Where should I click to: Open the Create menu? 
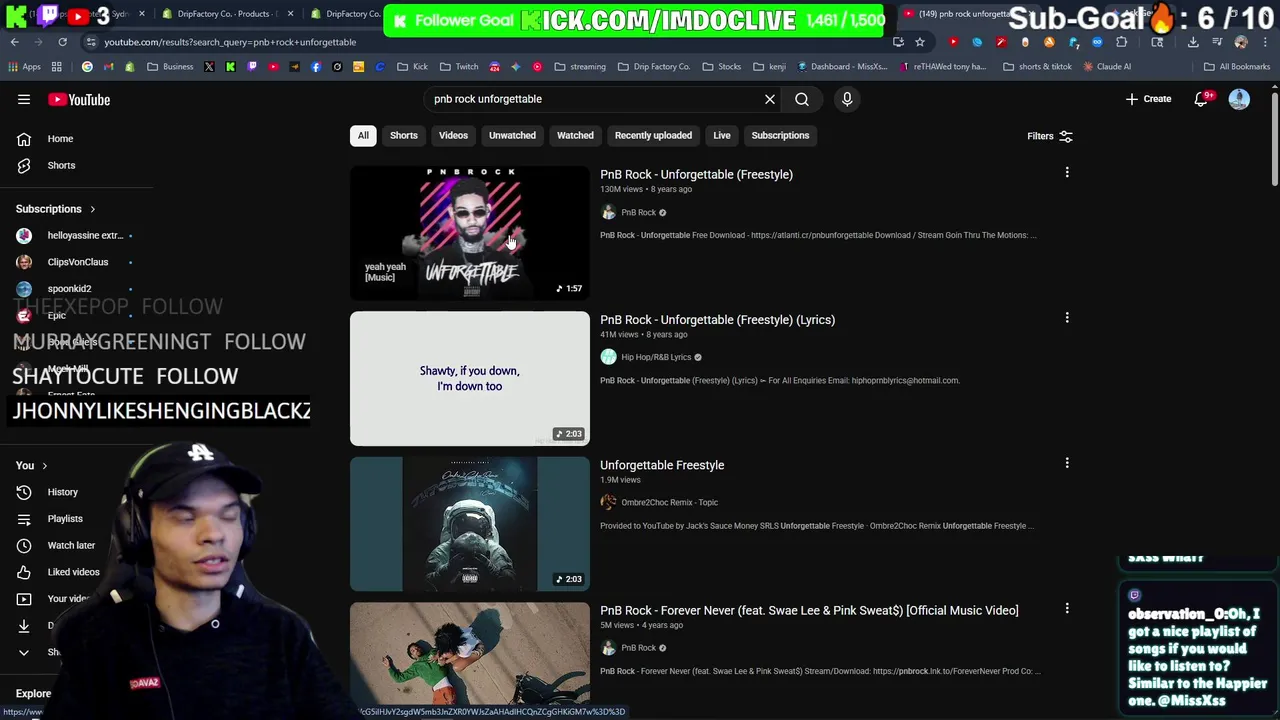click(x=1148, y=99)
